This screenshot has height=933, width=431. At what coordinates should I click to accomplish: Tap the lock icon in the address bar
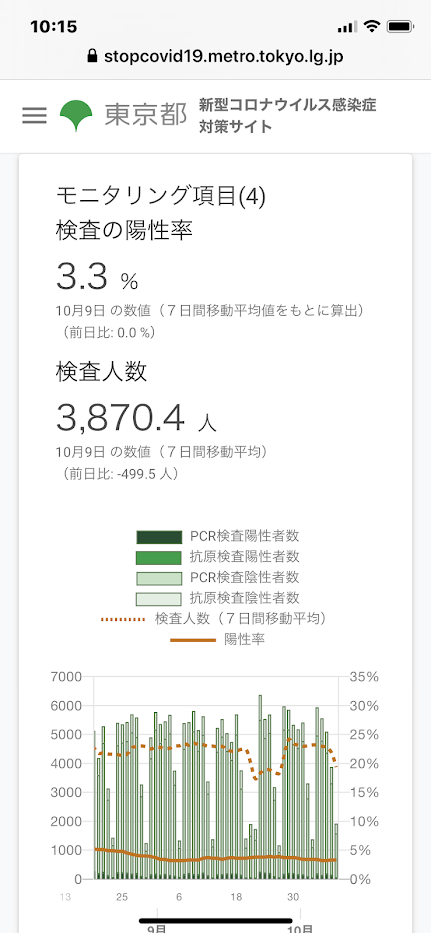tap(92, 57)
